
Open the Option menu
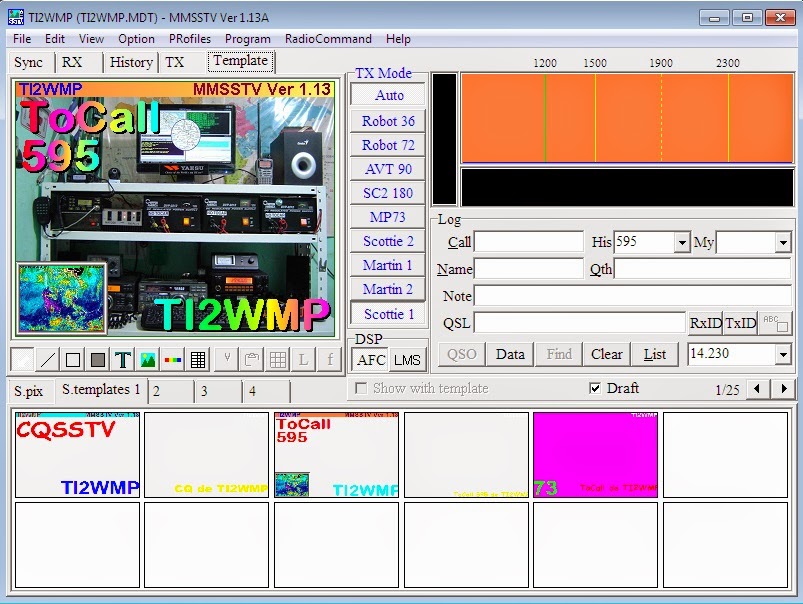pos(136,39)
